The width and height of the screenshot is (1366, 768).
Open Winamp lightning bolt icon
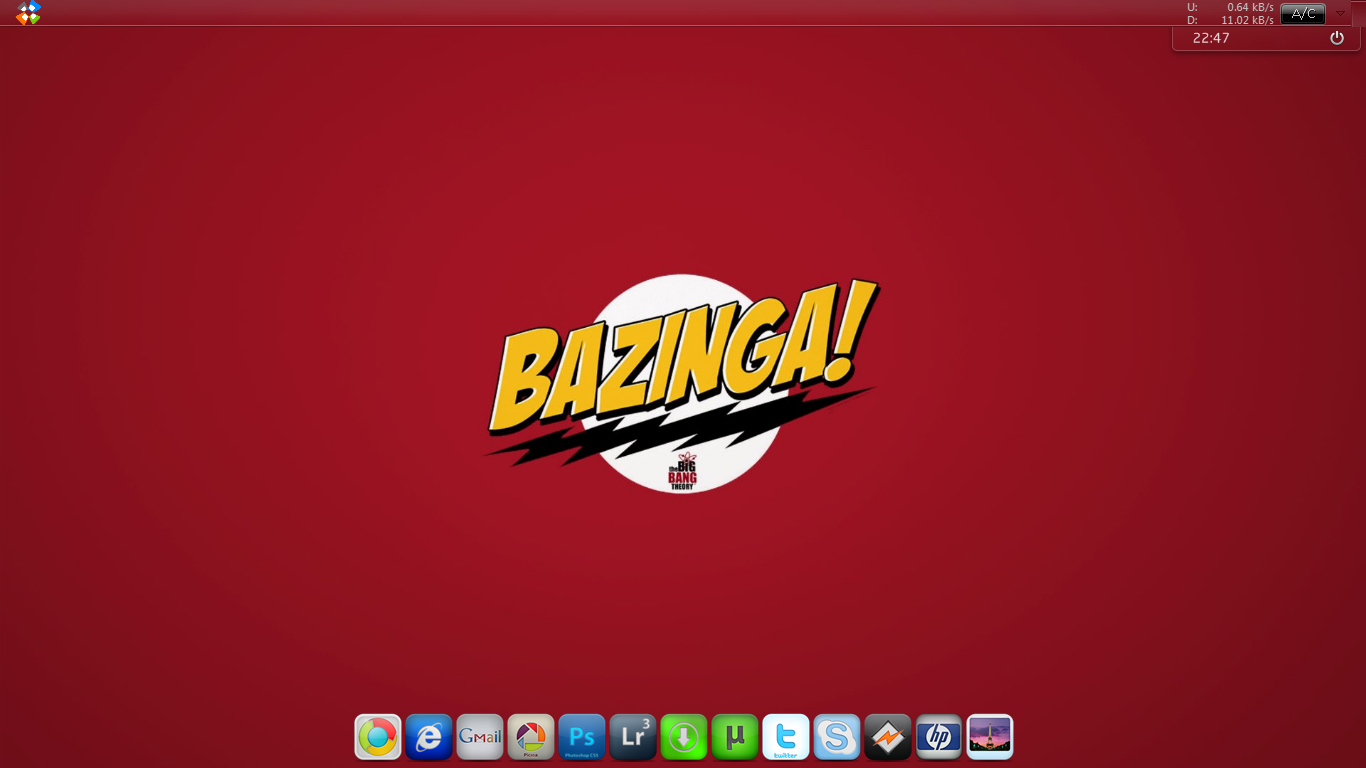point(888,737)
